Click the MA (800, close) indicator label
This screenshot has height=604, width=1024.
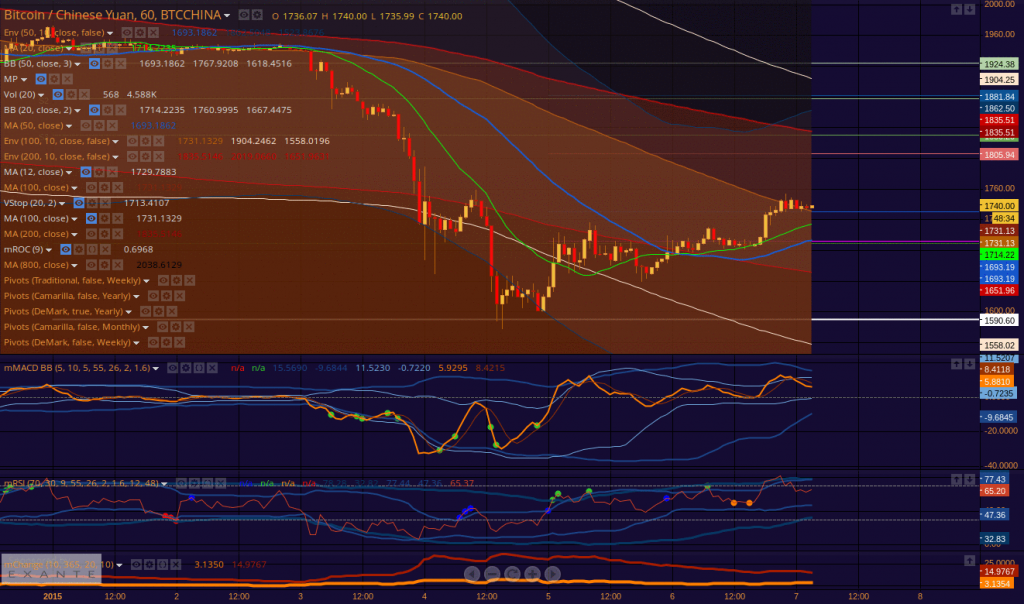click(36, 265)
